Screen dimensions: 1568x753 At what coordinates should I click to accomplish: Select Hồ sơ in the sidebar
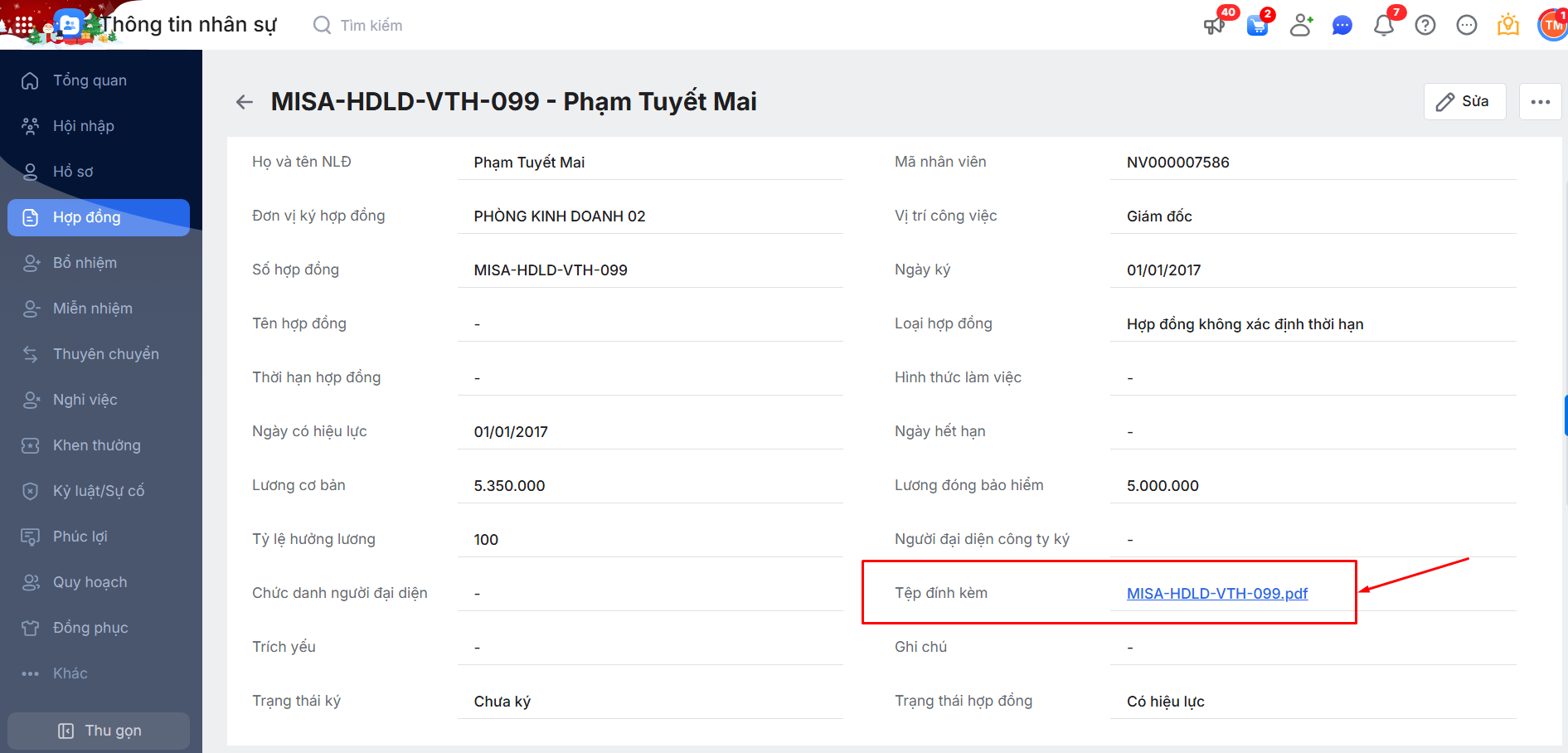click(x=73, y=172)
